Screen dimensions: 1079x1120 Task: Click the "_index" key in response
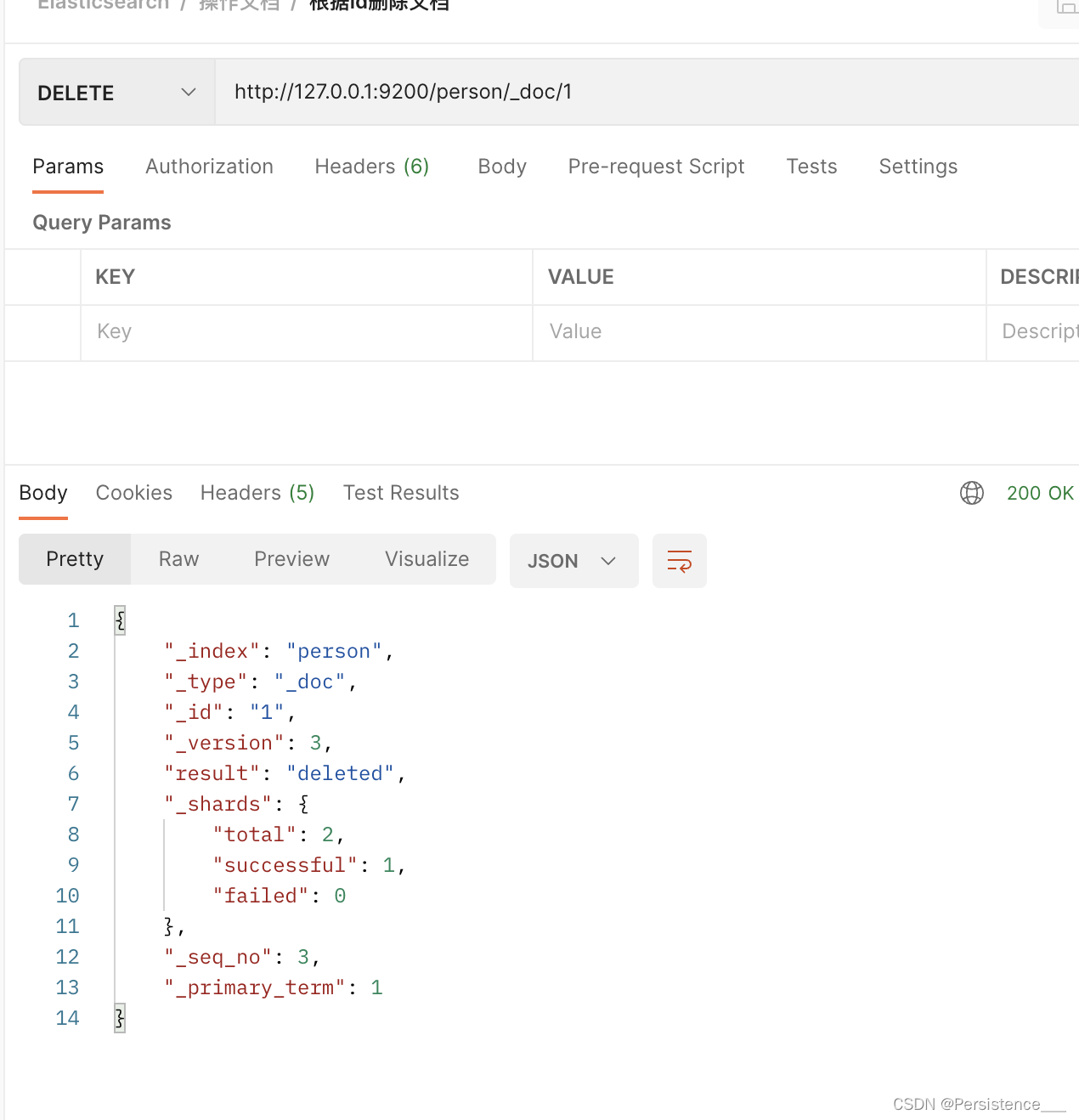click(212, 652)
